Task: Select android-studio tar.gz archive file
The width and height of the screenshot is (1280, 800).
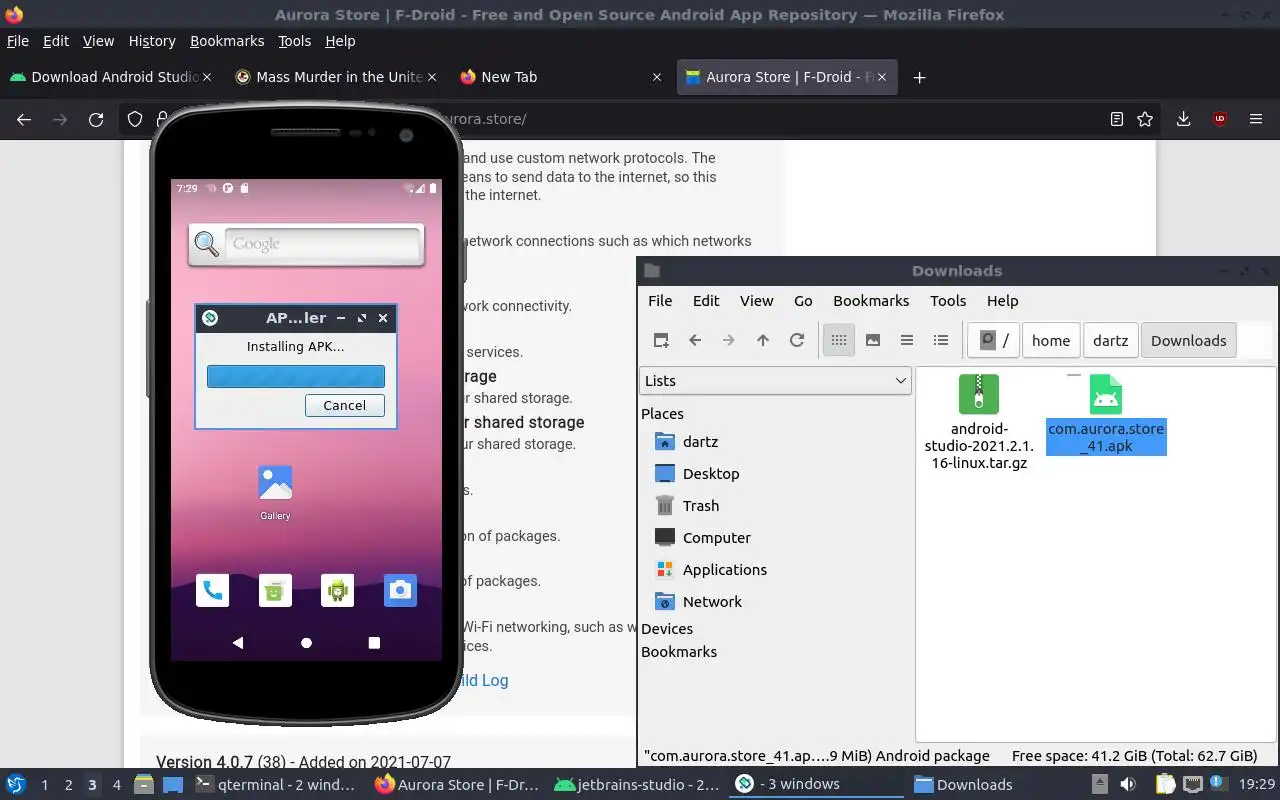Action: tap(979, 421)
